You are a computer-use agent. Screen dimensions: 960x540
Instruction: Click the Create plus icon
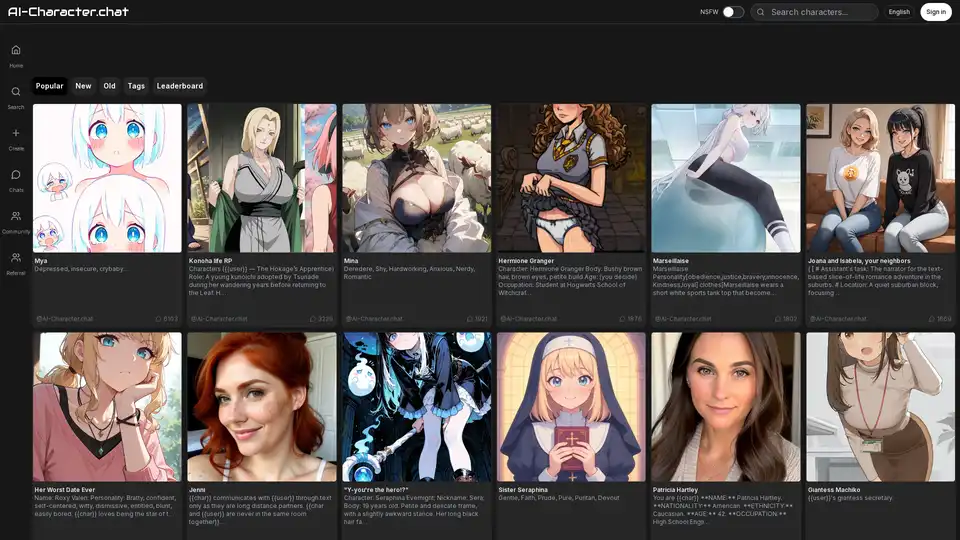click(x=16, y=133)
